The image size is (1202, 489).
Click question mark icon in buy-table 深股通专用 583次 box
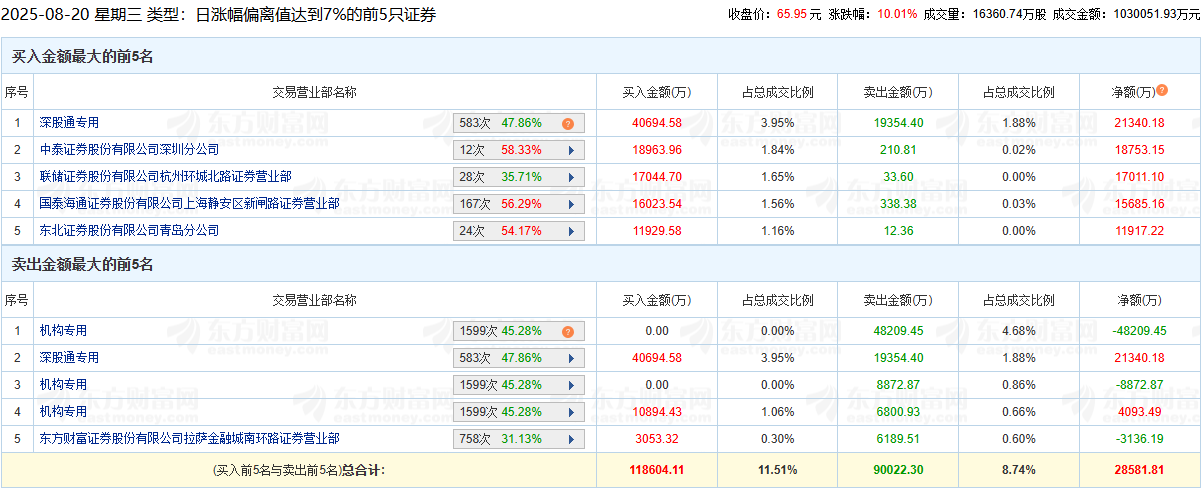coord(567,124)
